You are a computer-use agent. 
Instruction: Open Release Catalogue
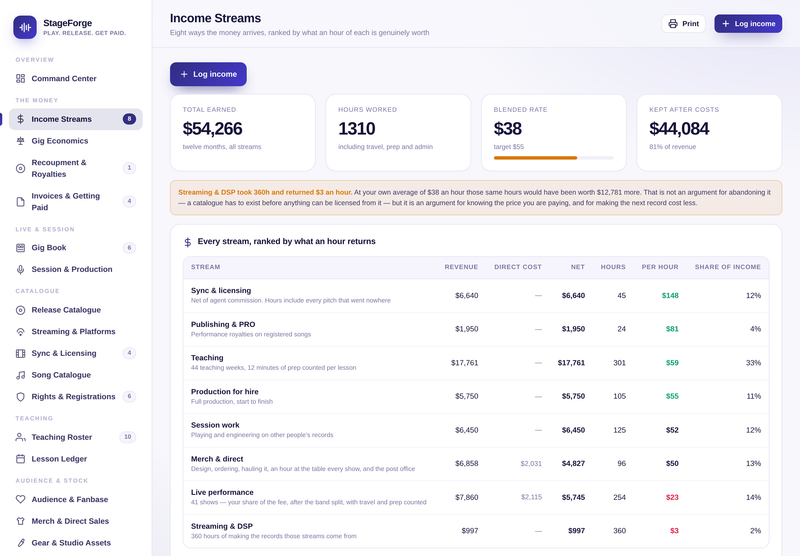tap(76, 310)
